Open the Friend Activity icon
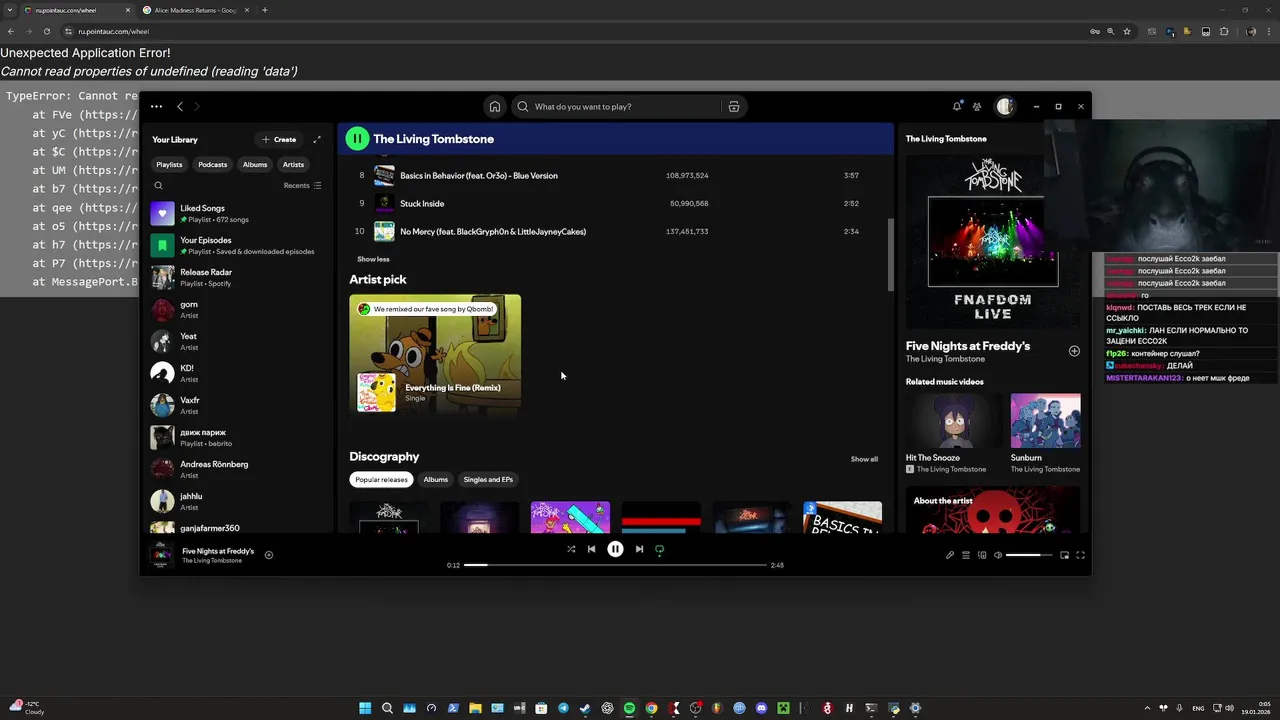This screenshot has height=720, width=1280. pos(977,106)
